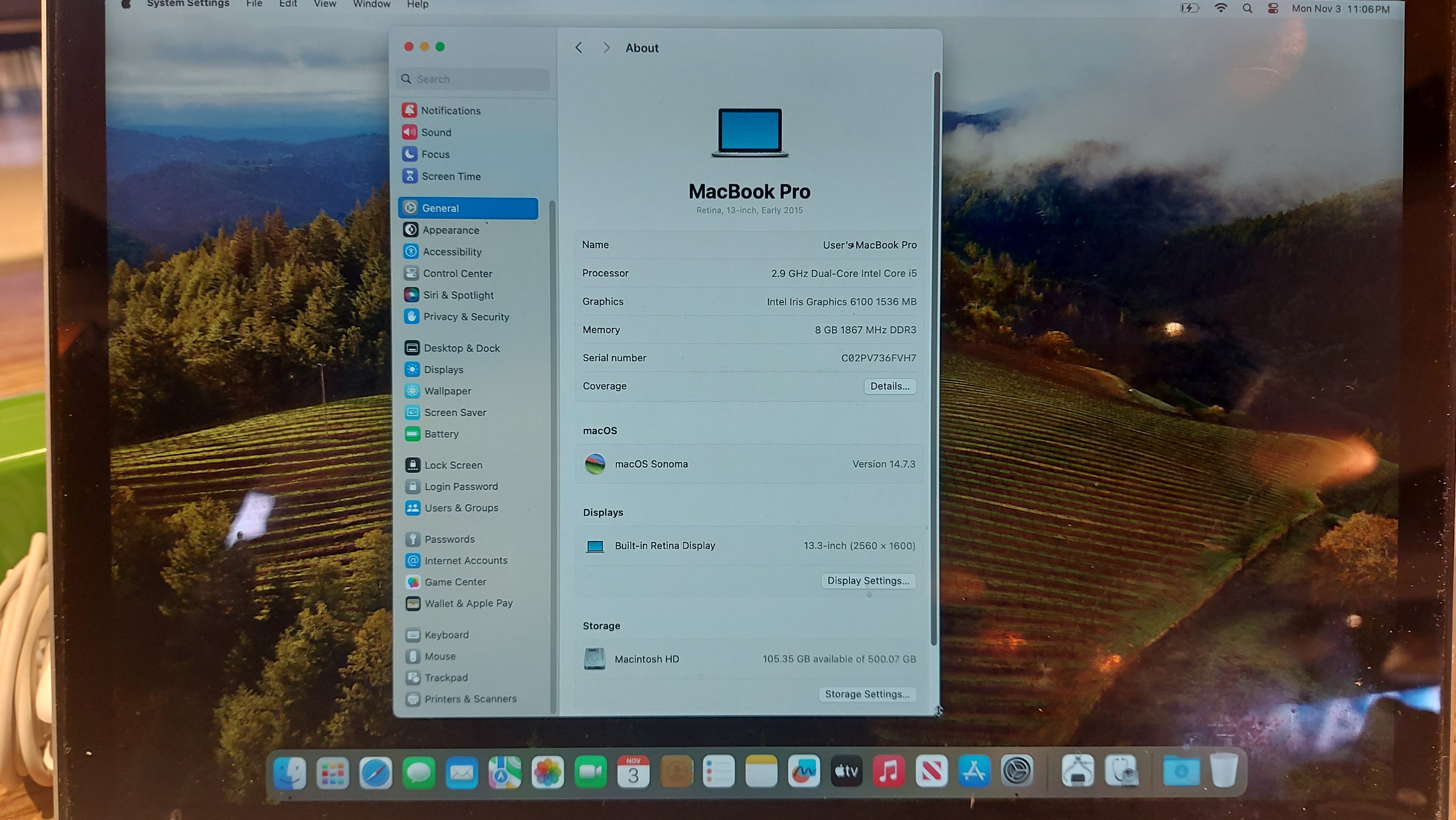Click the macOS Sonoma row

750,464
